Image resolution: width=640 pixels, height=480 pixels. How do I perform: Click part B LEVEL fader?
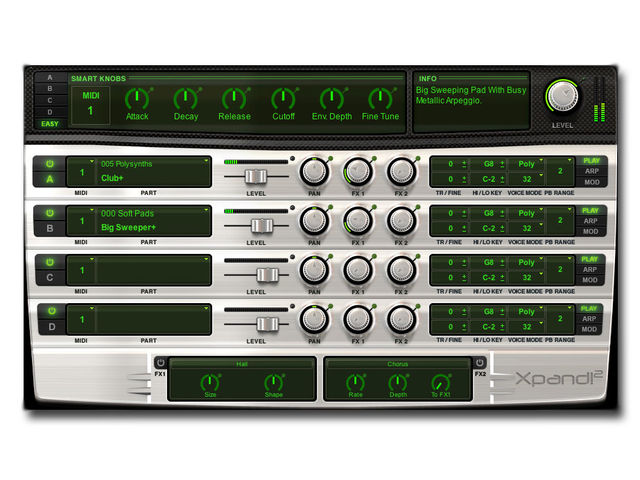pos(262,226)
